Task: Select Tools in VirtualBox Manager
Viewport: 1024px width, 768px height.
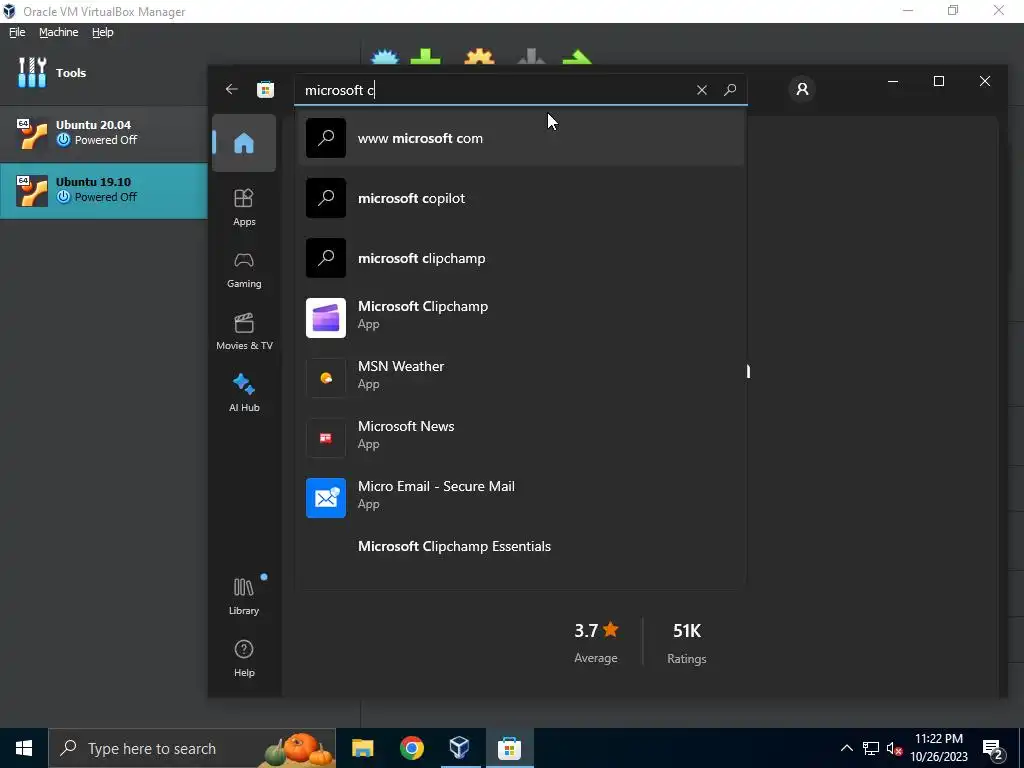Action: pos(104,72)
